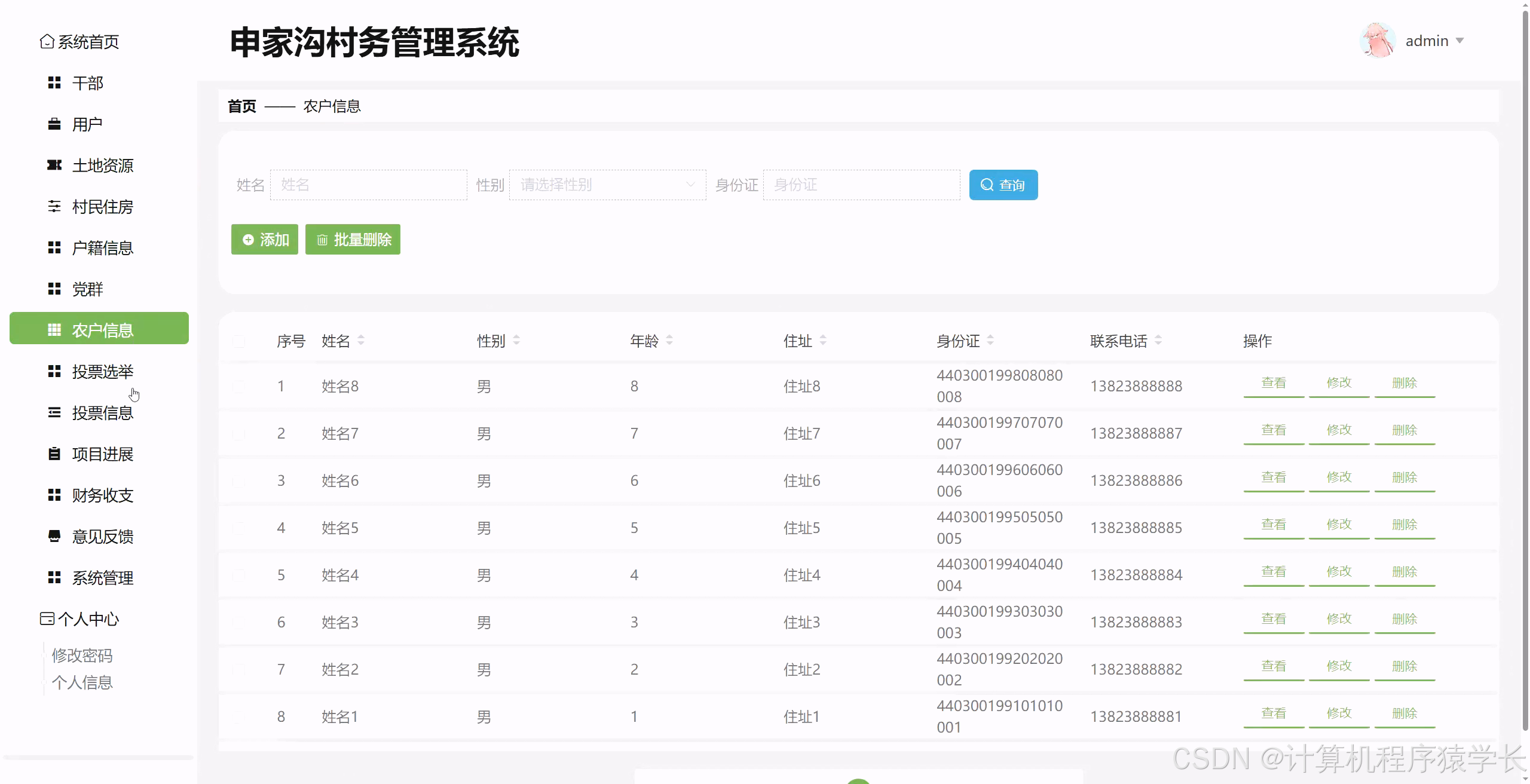Click the sliders icon beside 村民住房
Image resolution: width=1530 pixels, height=784 pixels.
point(54,207)
